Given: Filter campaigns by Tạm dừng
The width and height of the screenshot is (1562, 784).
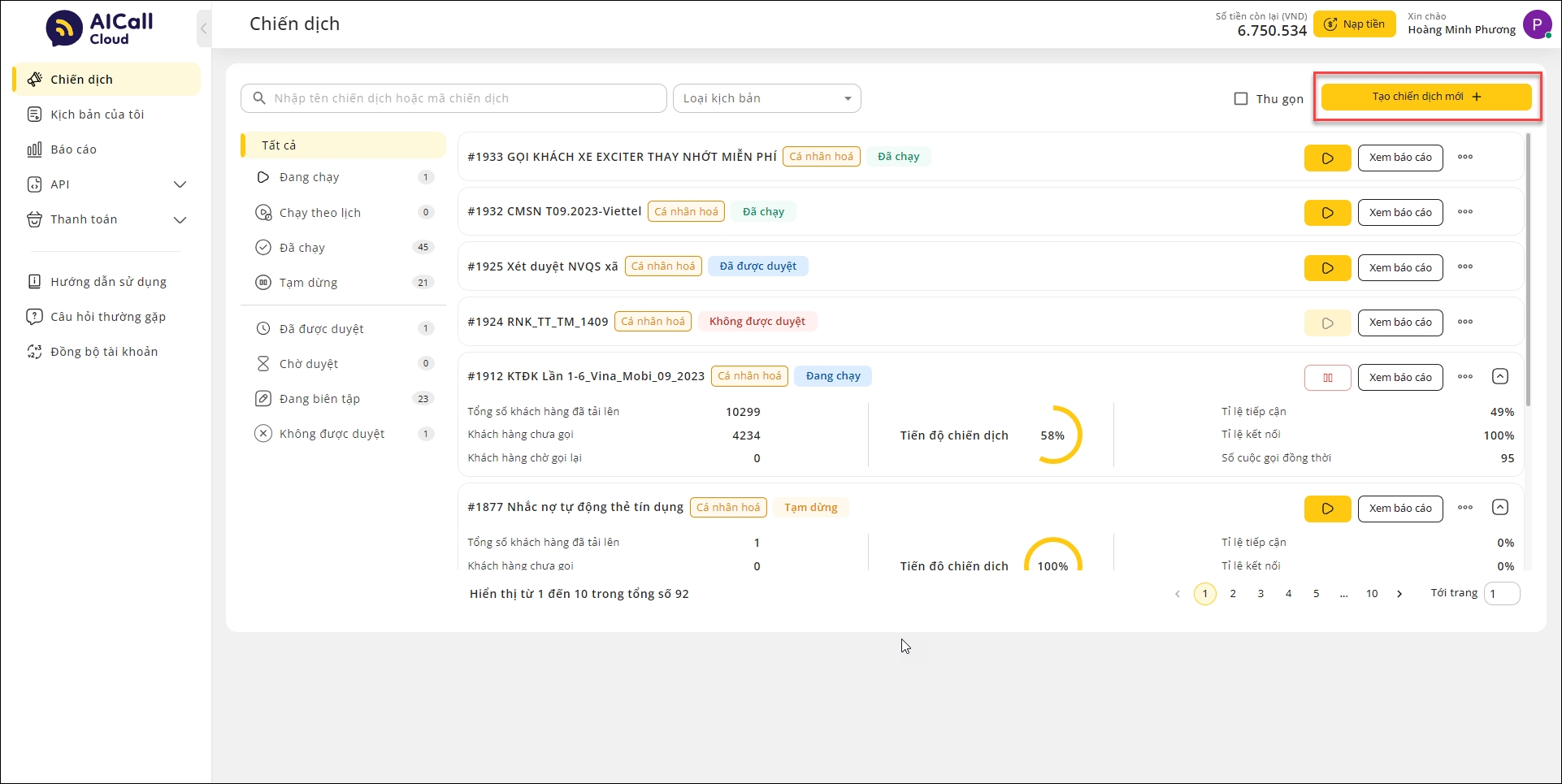Looking at the screenshot, I should [x=309, y=283].
